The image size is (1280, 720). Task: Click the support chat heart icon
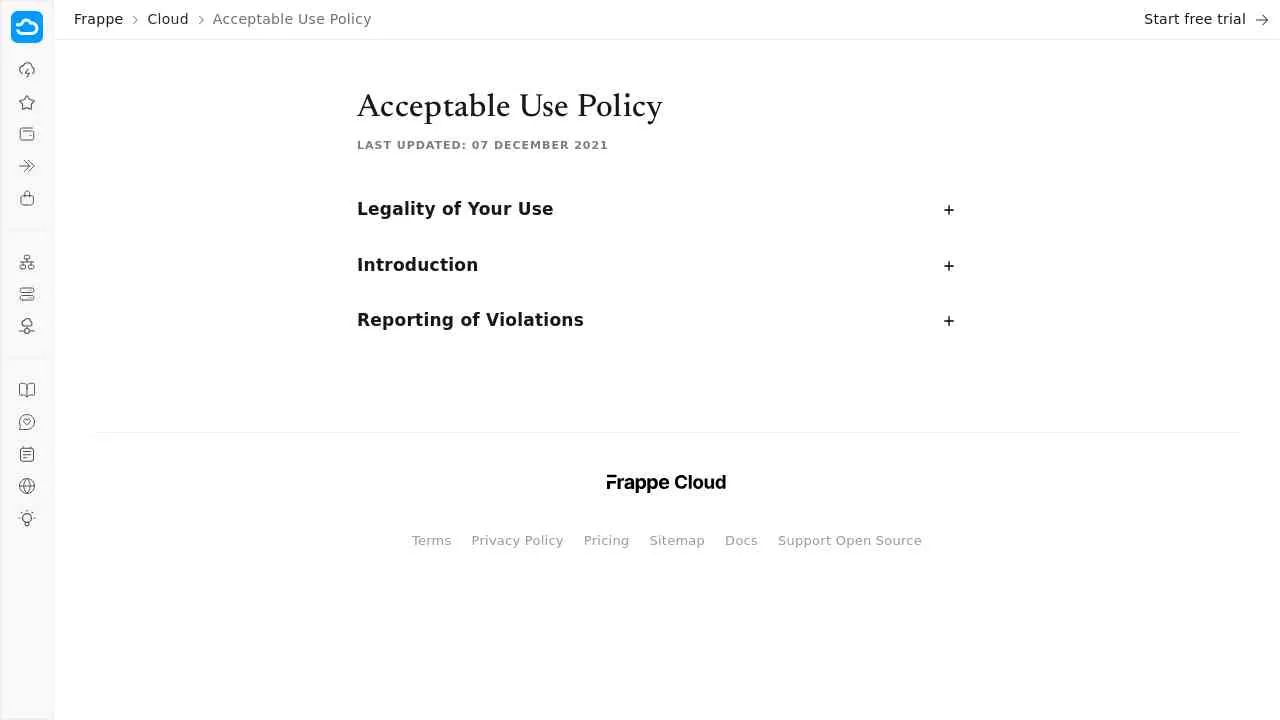click(27, 422)
